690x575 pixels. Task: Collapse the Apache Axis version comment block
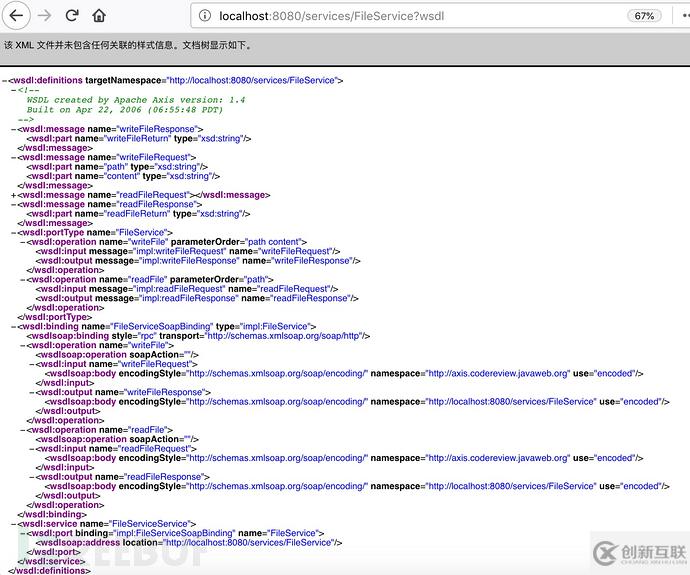tap(13, 90)
